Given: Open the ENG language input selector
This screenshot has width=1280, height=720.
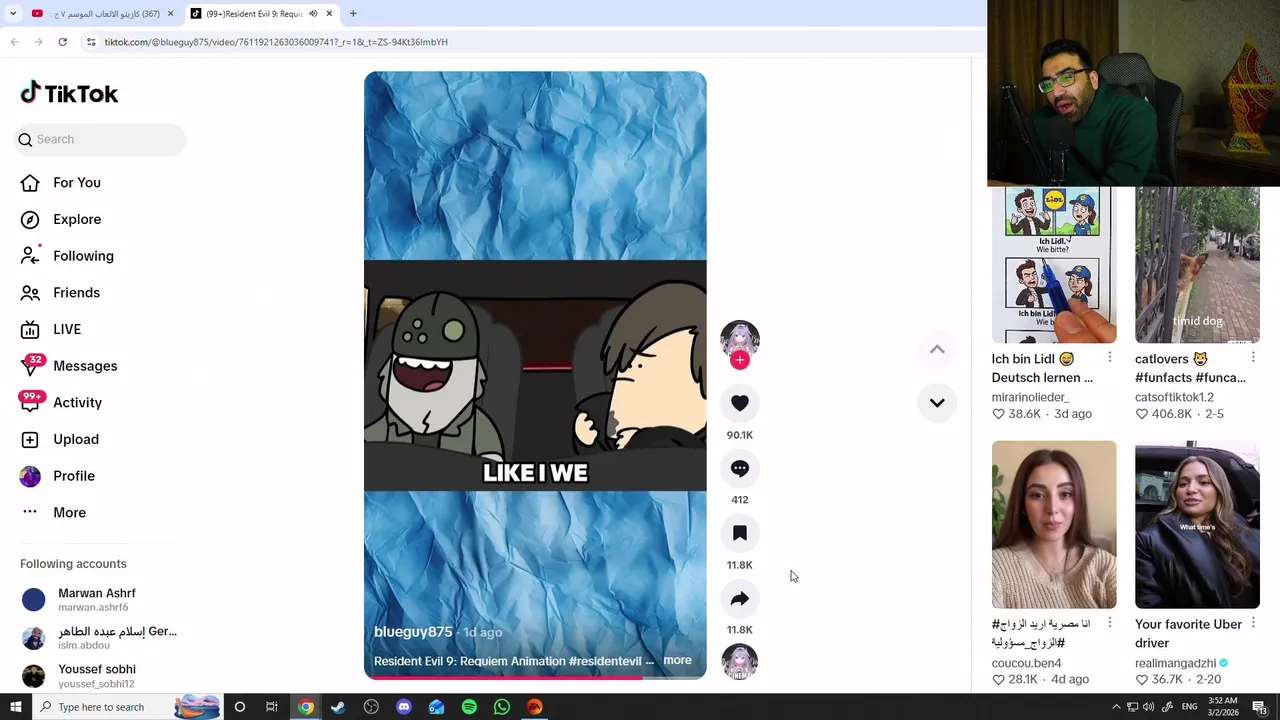Looking at the screenshot, I should 1190,707.
